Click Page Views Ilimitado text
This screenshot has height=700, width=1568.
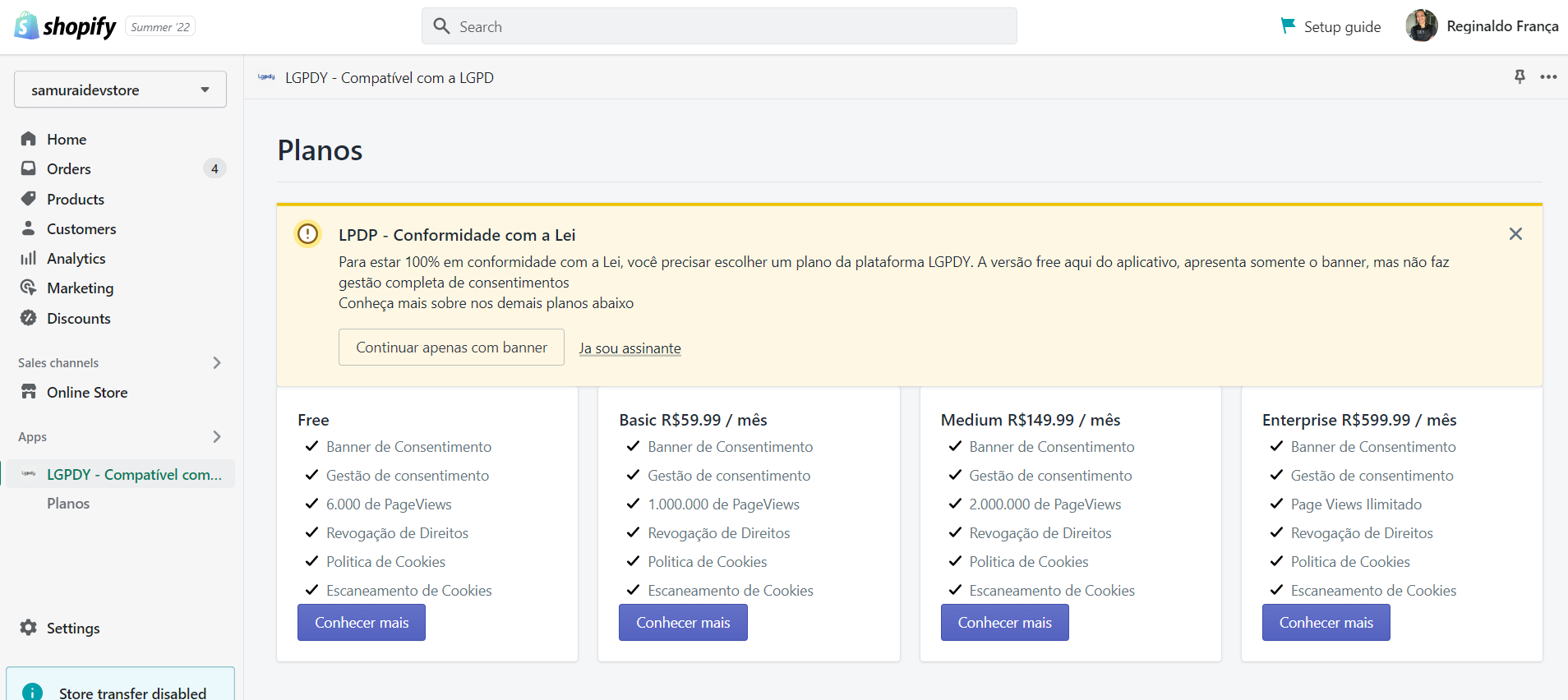(x=1356, y=504)
